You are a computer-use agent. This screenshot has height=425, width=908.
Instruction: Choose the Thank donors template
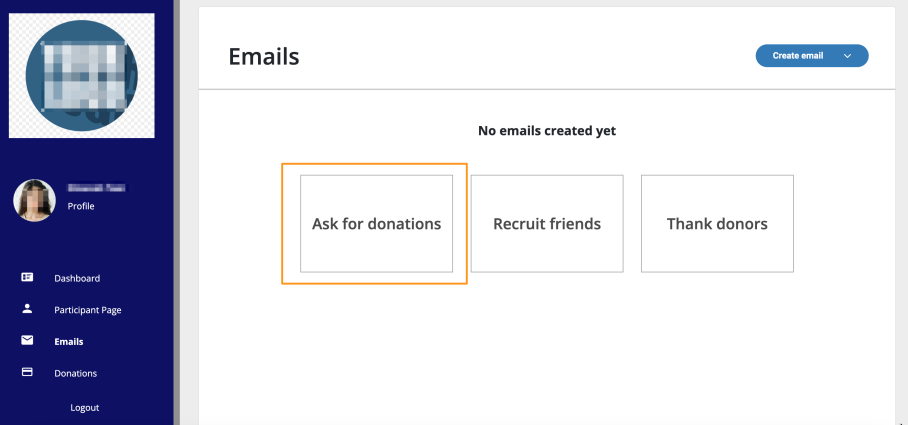[x=717, y=224]
